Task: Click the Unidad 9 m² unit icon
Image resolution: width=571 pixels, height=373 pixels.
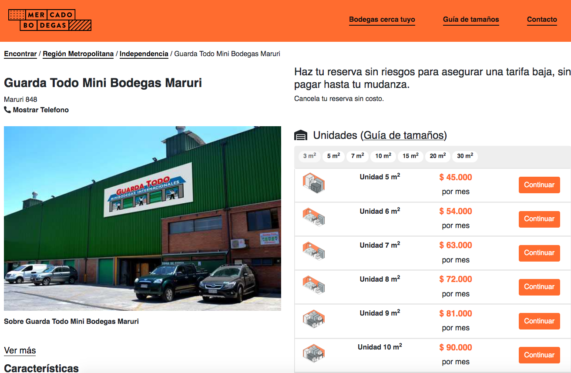Action: pos(314,319)
